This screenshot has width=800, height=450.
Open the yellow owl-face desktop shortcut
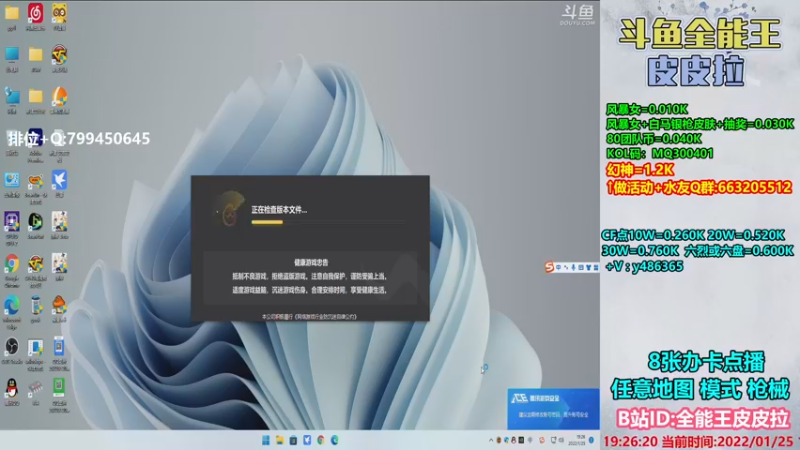coord(59,14)
